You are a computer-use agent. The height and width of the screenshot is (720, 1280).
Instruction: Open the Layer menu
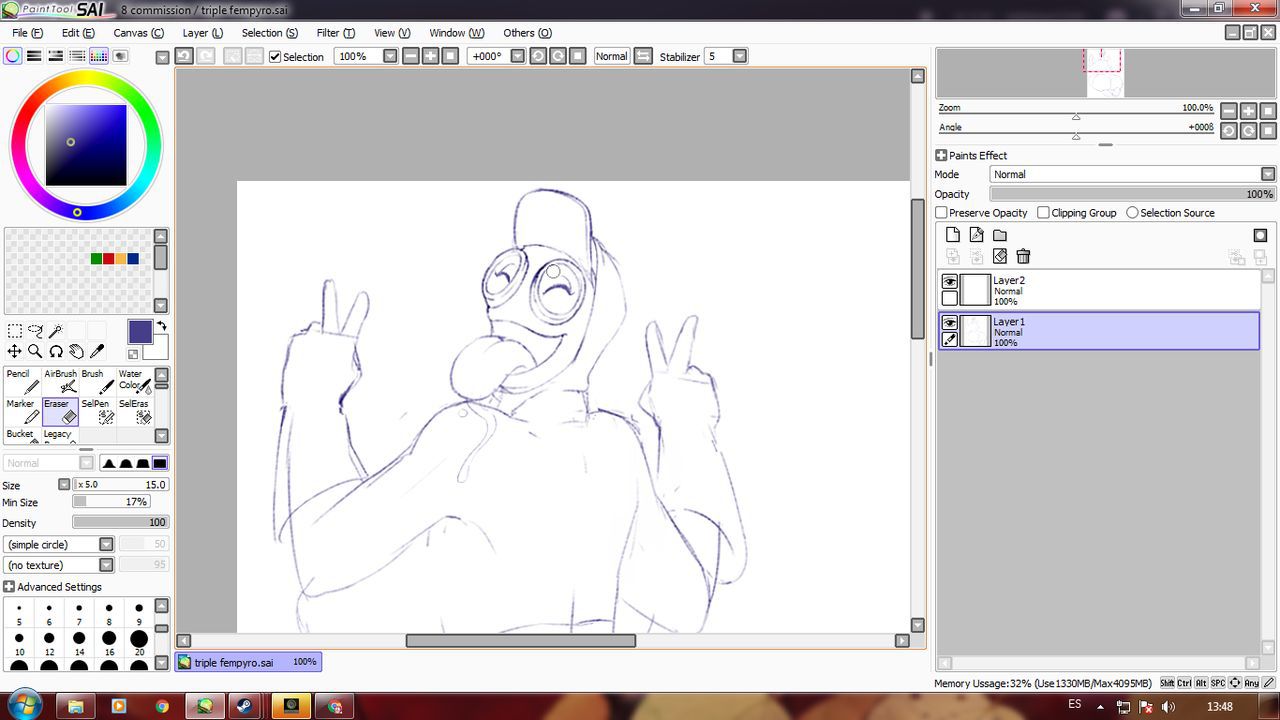[202, 33]
